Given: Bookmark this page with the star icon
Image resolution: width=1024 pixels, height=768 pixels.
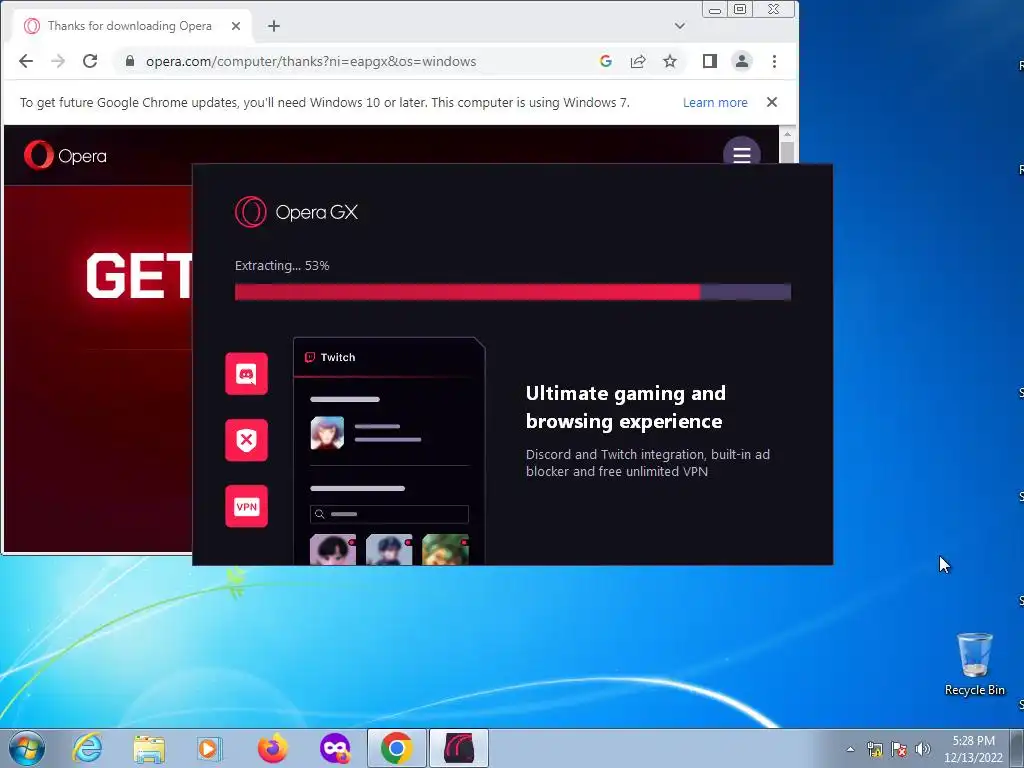Looking at the screenshot, I should (670, 61).
